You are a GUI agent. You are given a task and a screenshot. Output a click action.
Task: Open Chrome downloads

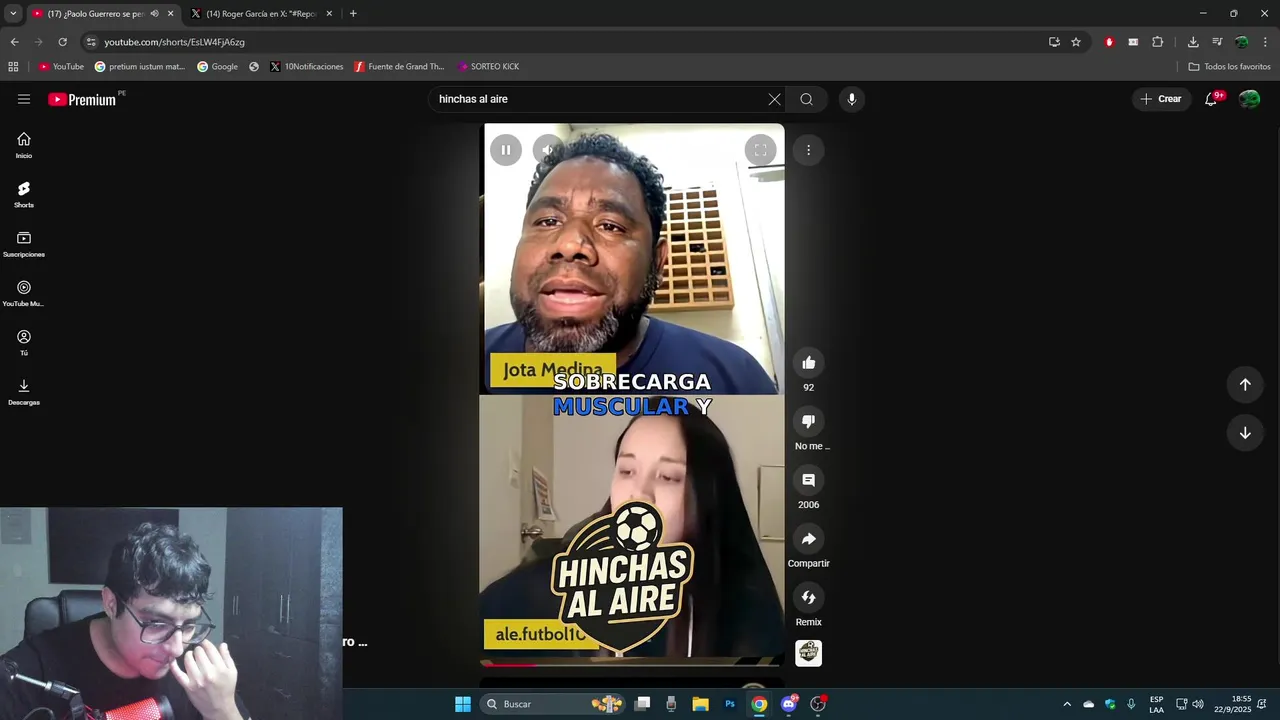(x=1193, y=42)
